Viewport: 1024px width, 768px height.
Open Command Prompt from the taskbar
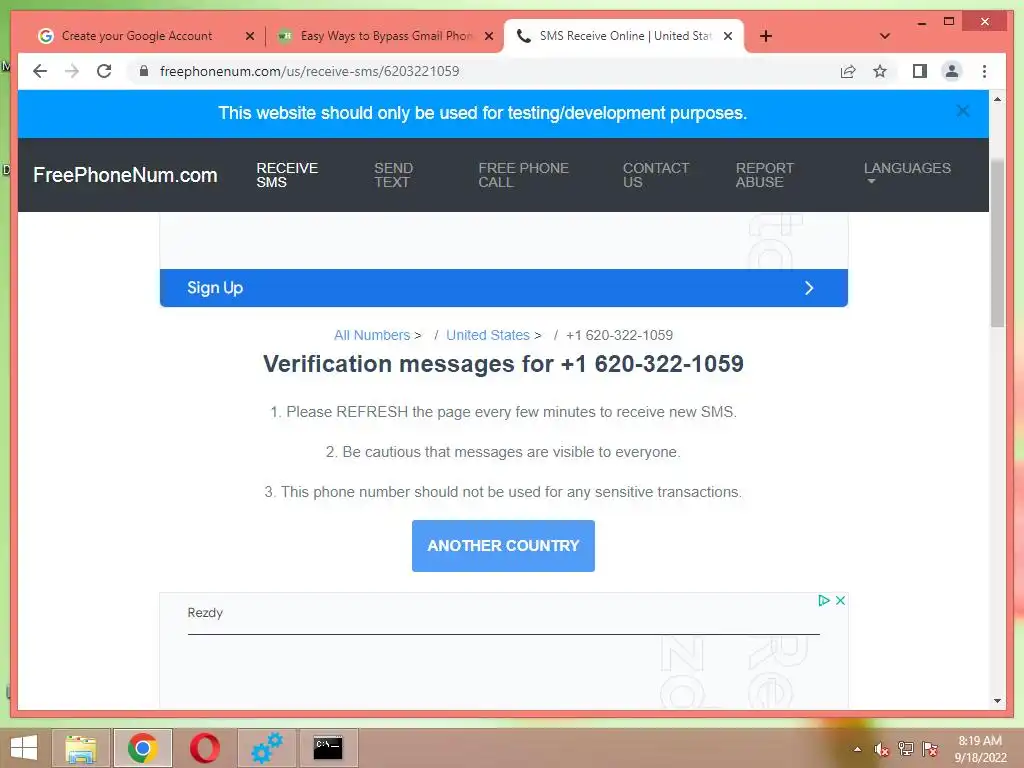click(x=328, y=748)
